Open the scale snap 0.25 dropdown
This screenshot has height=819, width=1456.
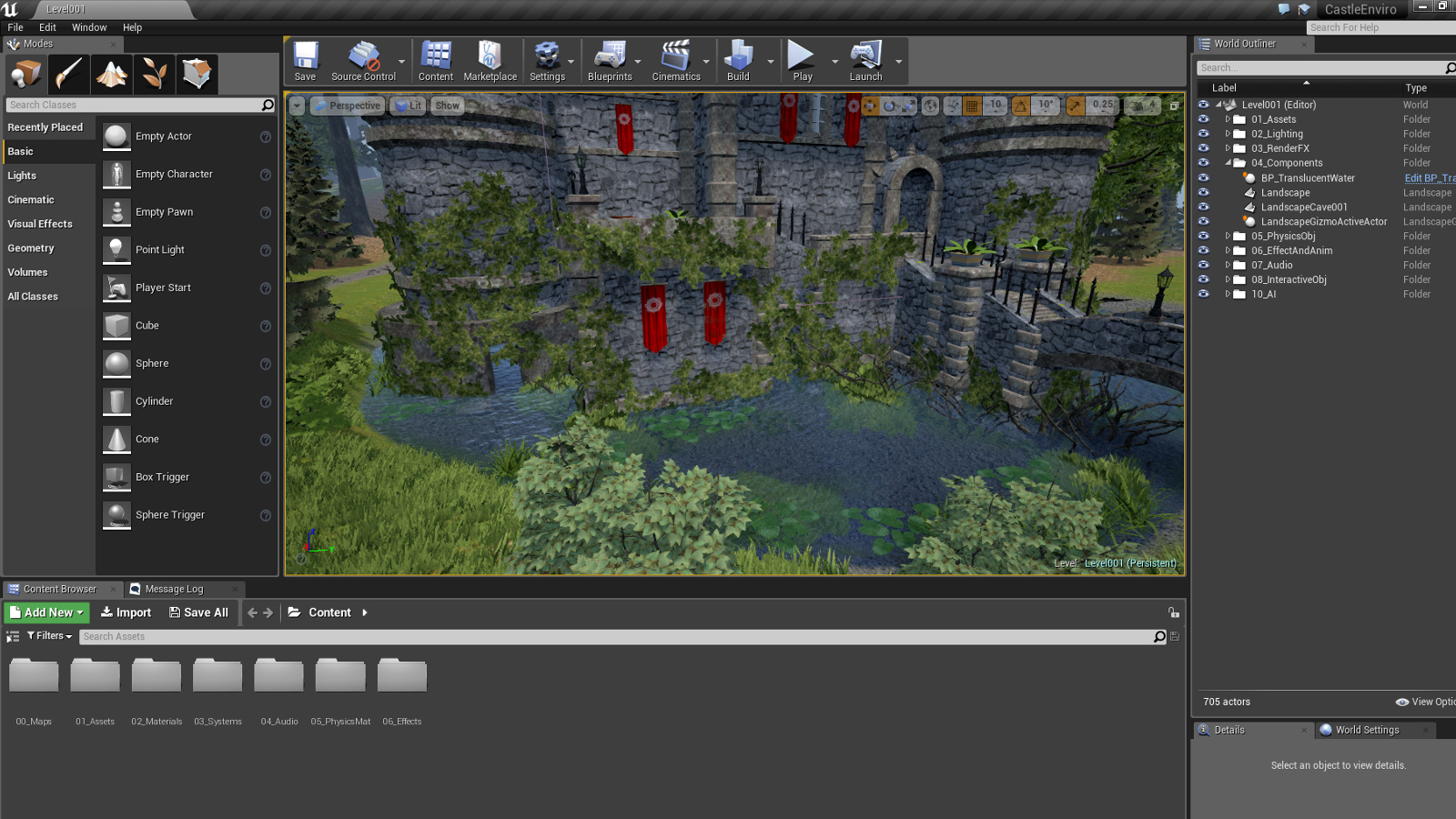[1102, 106]
